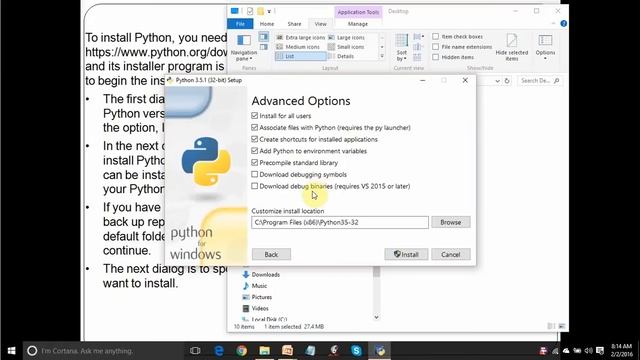Toggle Precompile standard library checkbox

point(255,163)
